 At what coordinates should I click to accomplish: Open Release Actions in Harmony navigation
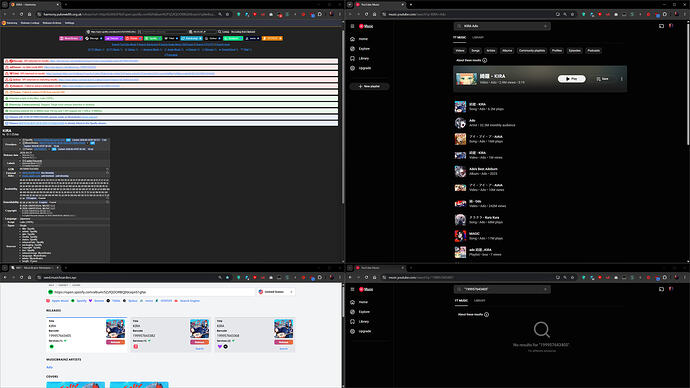click(x=52, y=23)
